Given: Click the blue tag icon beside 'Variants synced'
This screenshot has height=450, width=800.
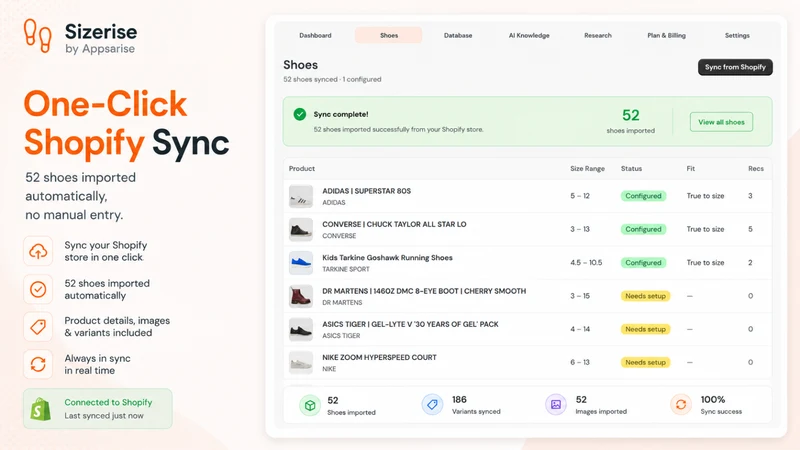Looking at the screenshot, I should pos(432,405).
